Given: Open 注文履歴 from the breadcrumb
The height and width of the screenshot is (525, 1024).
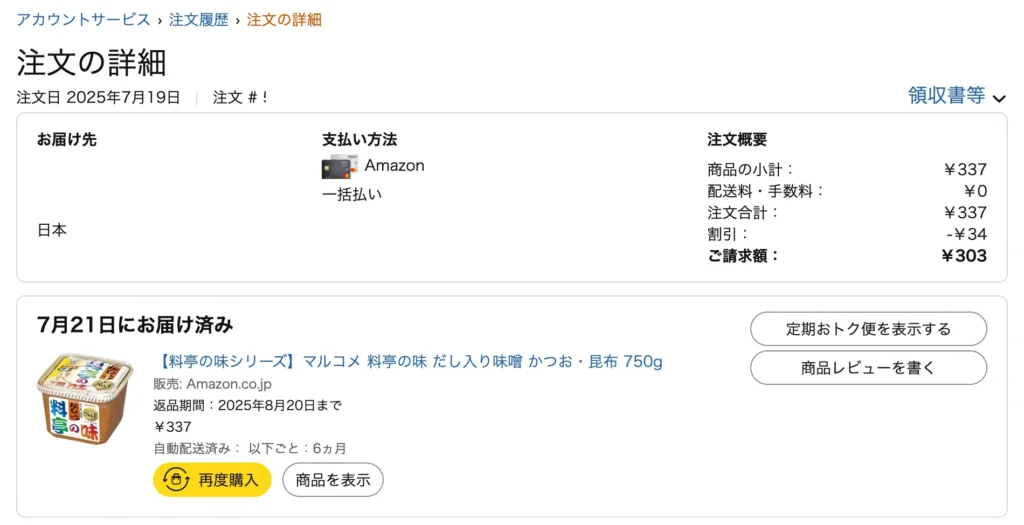Looking at the screenshot, I should (199, 20).
